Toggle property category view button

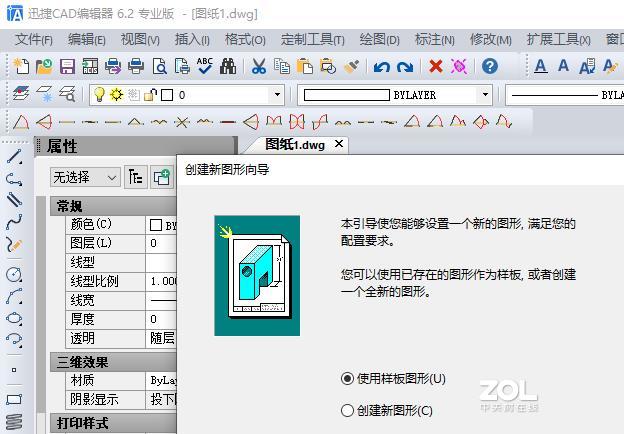(136, 177)
